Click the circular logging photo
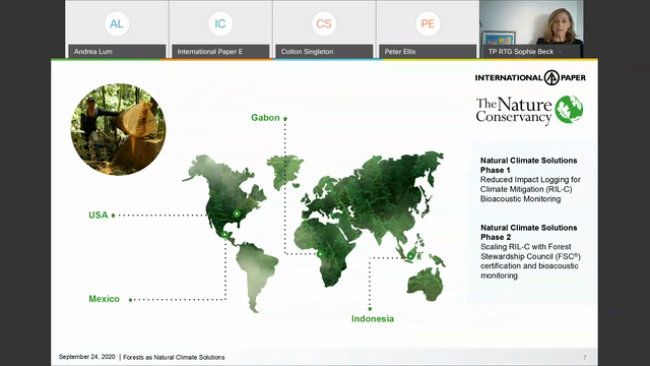This screenshot has height=366, width=650. 118,129
